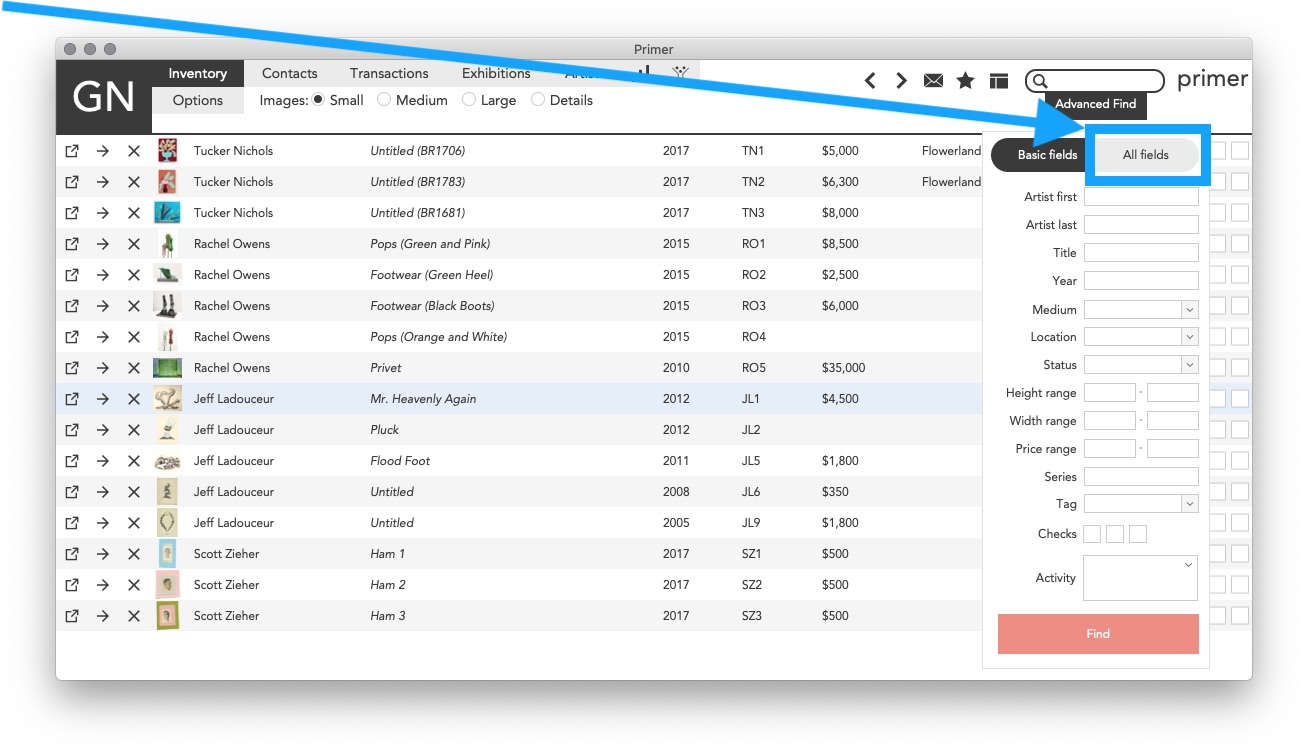Screen dimensions: 1308x754
Task: Click the Privet artwork thumbnail
Action: (x=167, y=367)
